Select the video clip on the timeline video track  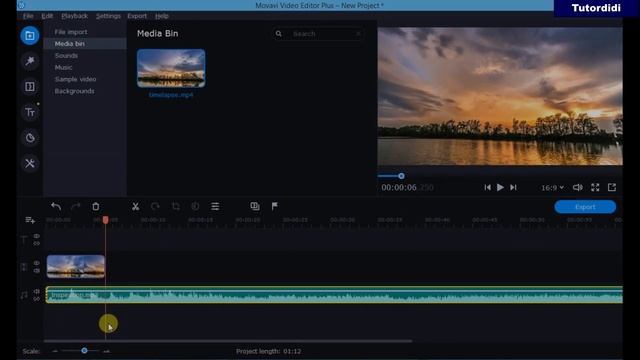[x=76, y=267]
